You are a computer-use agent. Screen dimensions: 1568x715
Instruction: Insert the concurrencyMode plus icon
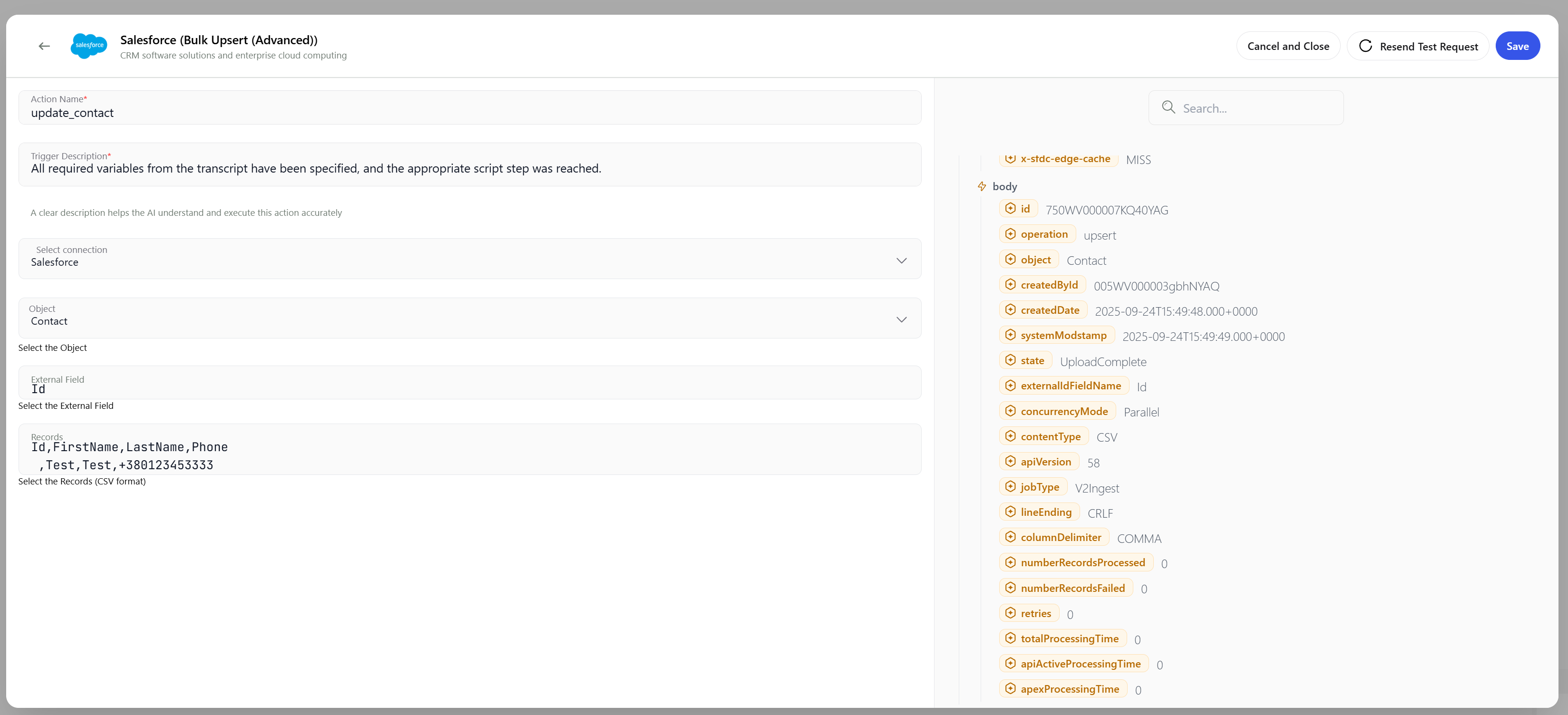click(x=1011, y=411)
